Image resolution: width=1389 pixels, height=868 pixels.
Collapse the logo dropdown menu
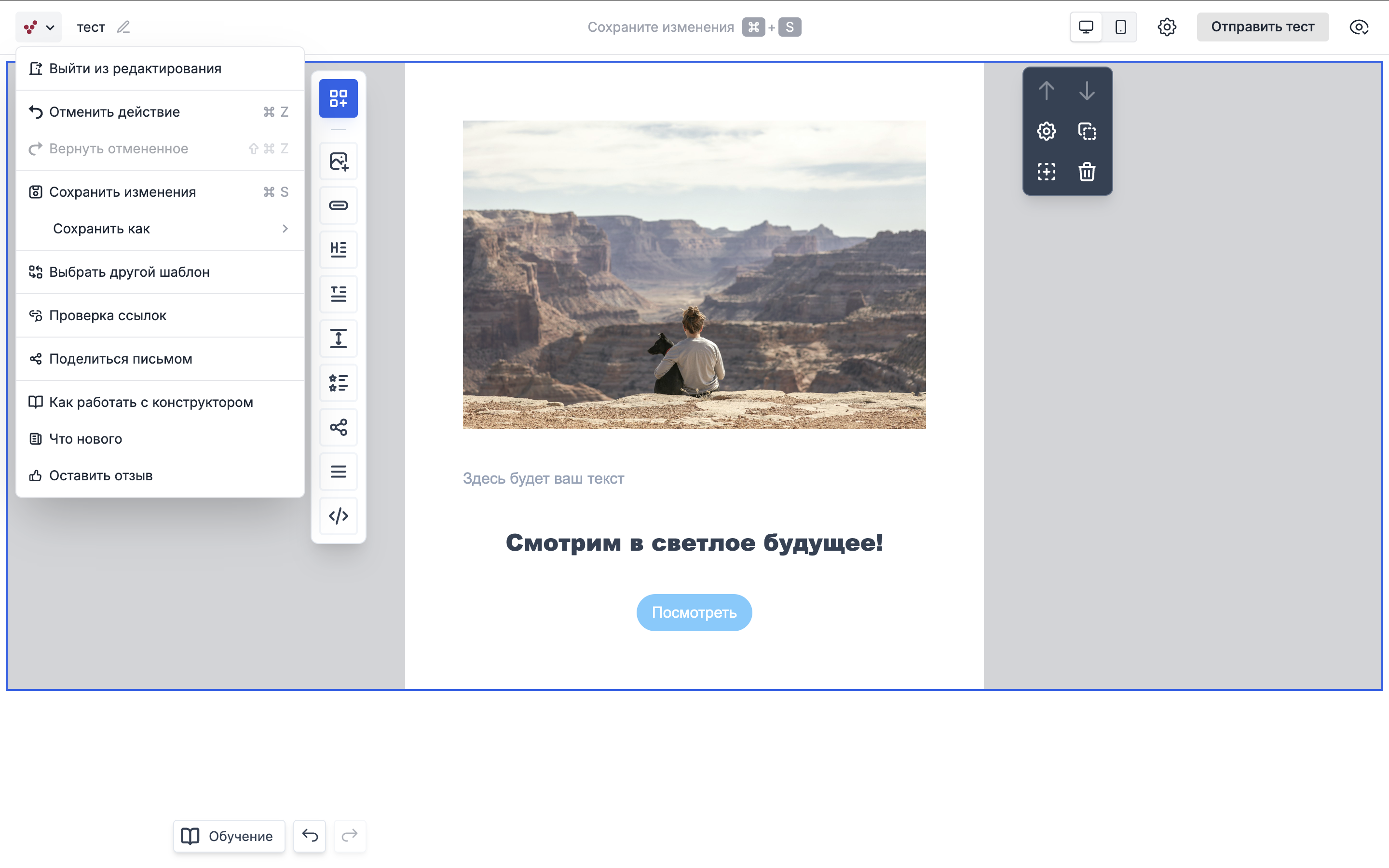[x=39, y=27]
